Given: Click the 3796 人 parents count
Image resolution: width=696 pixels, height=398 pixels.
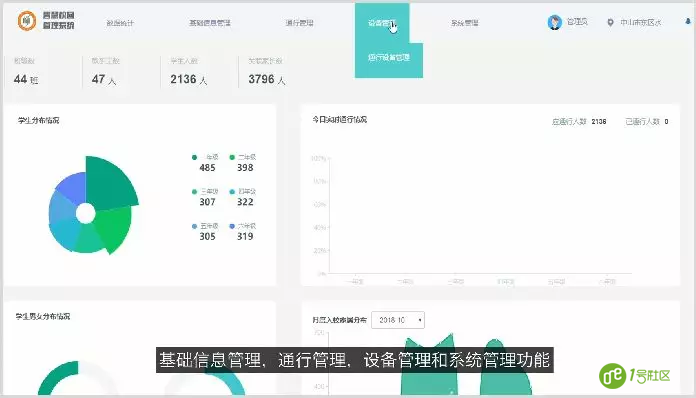Looking at the screenshot, I should [x=267, y=79].
